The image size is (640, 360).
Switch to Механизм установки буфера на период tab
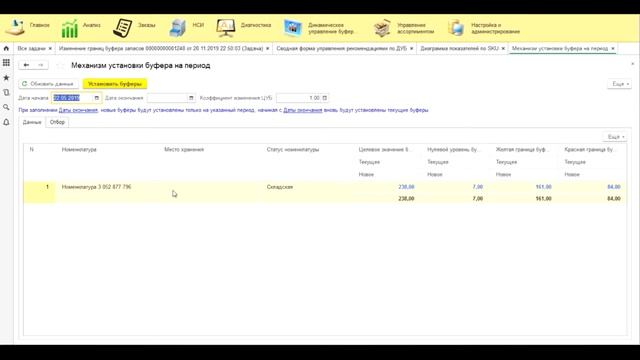point(560,49)
